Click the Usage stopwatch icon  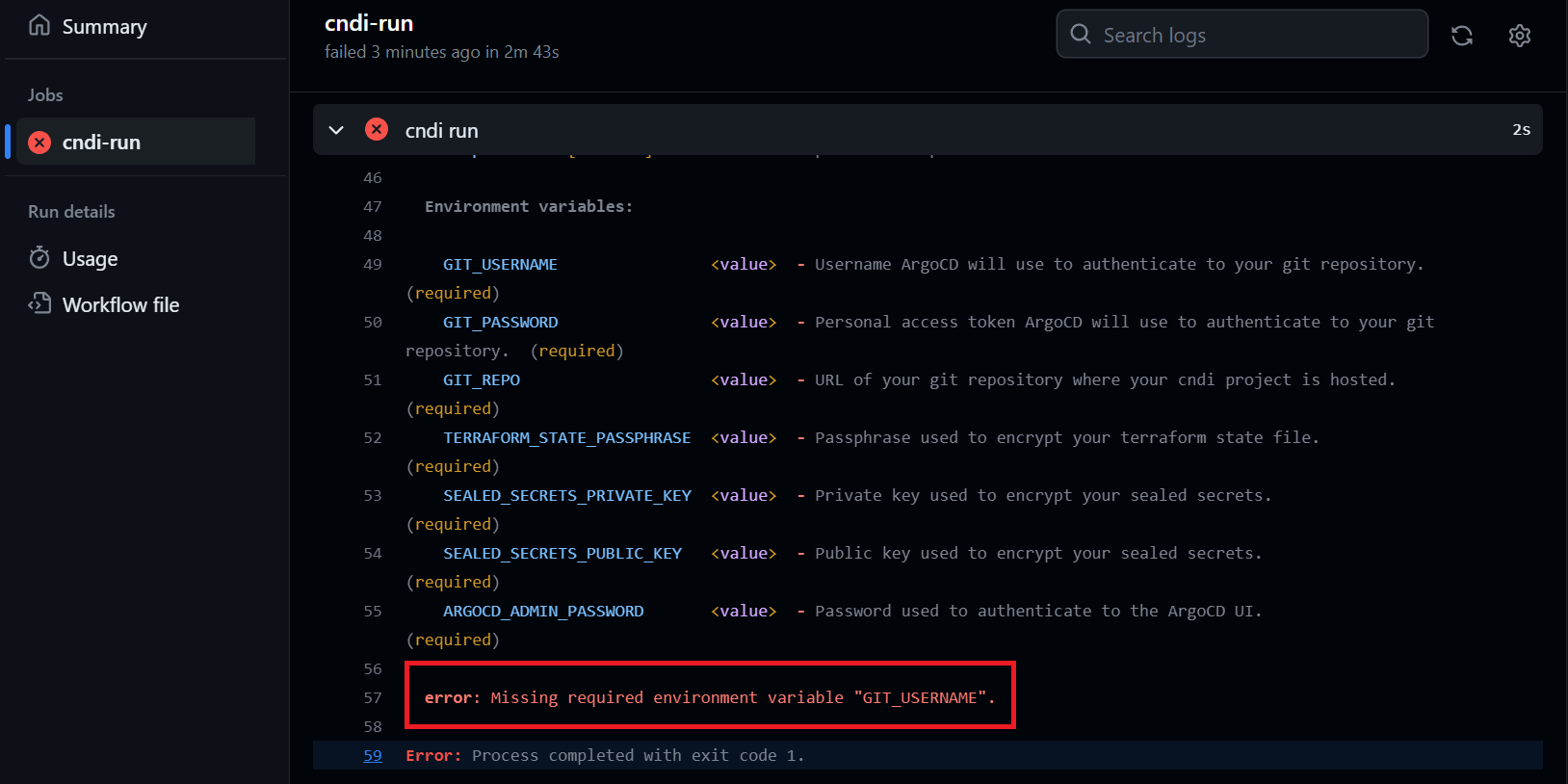(x=39, y=257)
